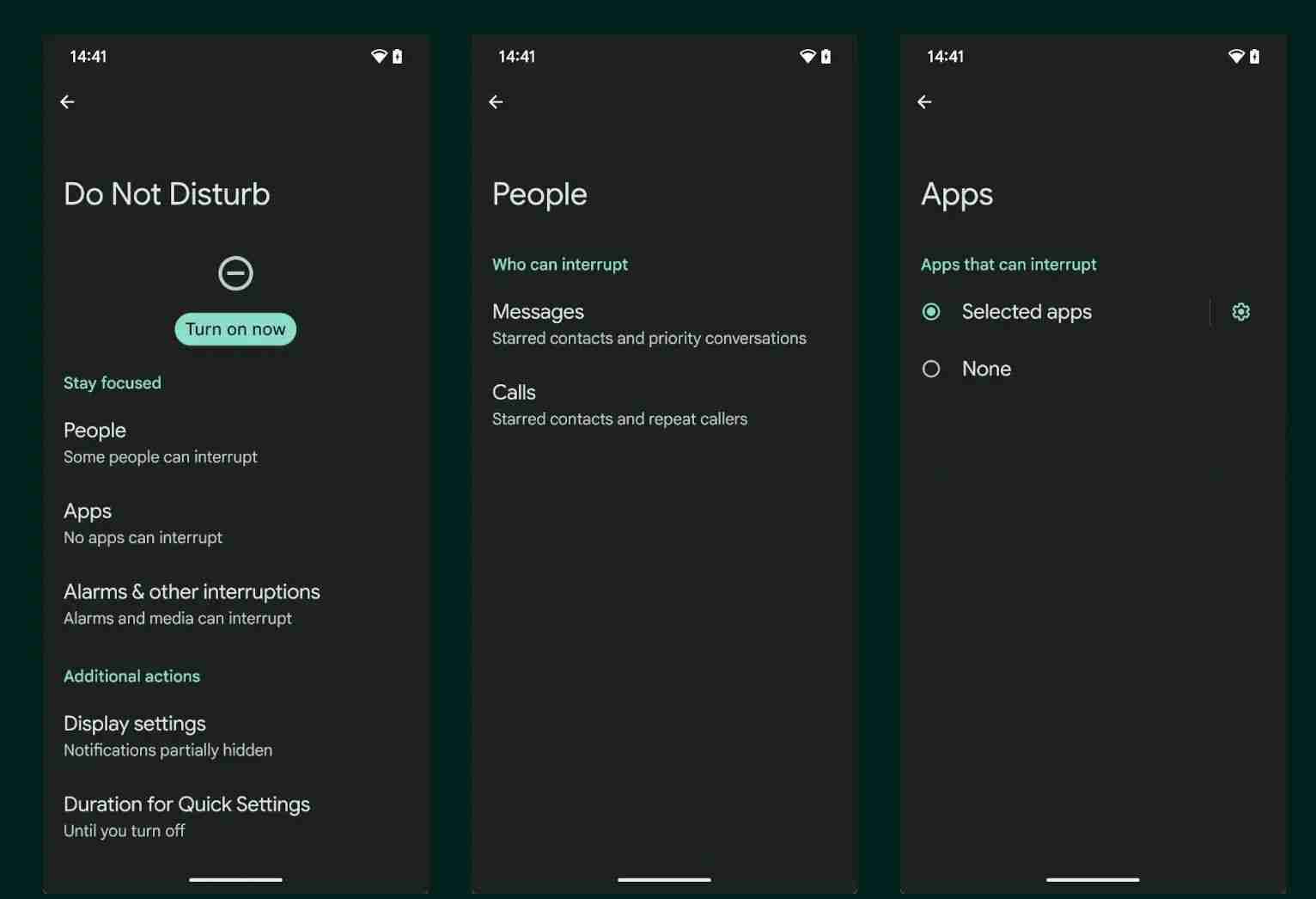Tap the People page title

pyautogui.click(x=539, y=195)
